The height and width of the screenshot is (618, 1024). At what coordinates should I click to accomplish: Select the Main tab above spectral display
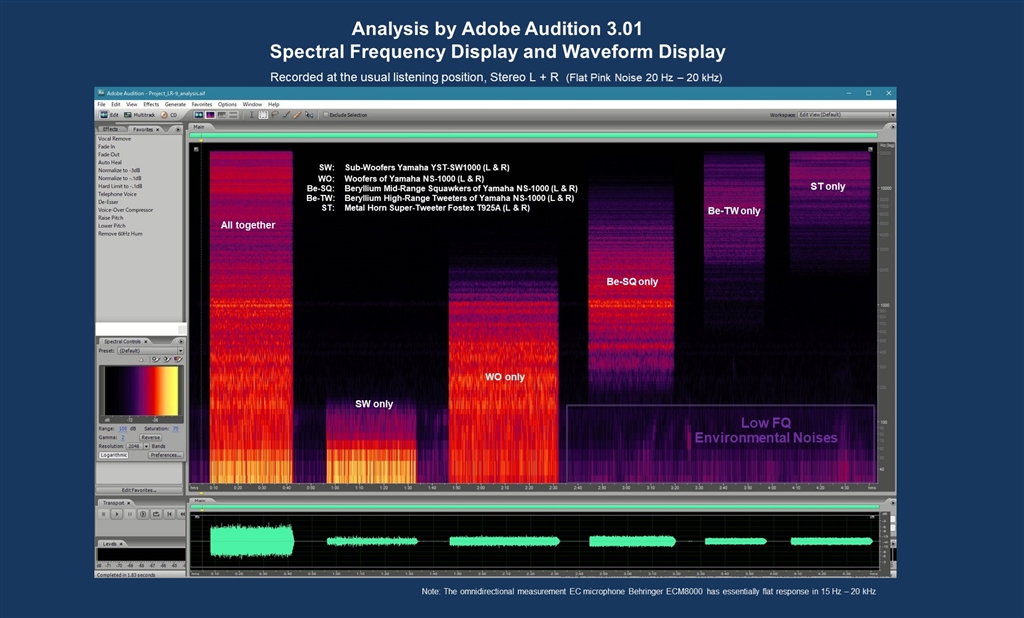(x=199, y=127)
